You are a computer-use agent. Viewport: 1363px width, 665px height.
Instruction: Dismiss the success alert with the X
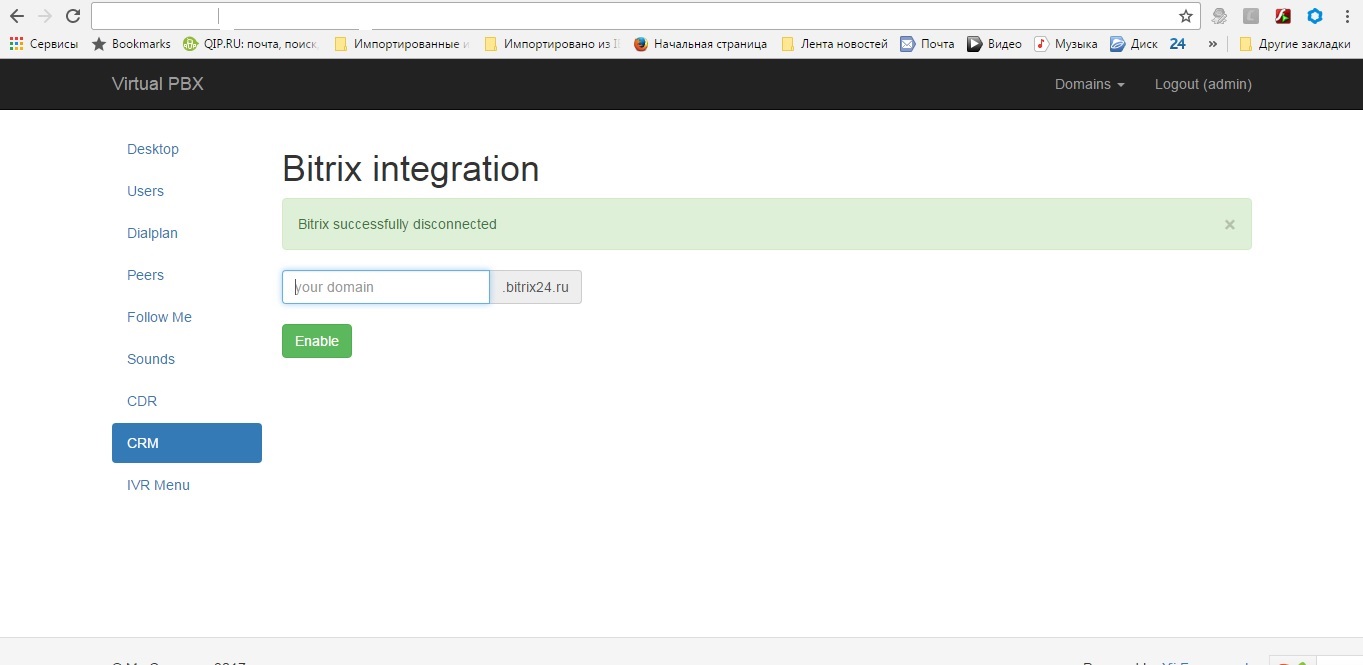pyautogui.click(x=1230, y=225)
